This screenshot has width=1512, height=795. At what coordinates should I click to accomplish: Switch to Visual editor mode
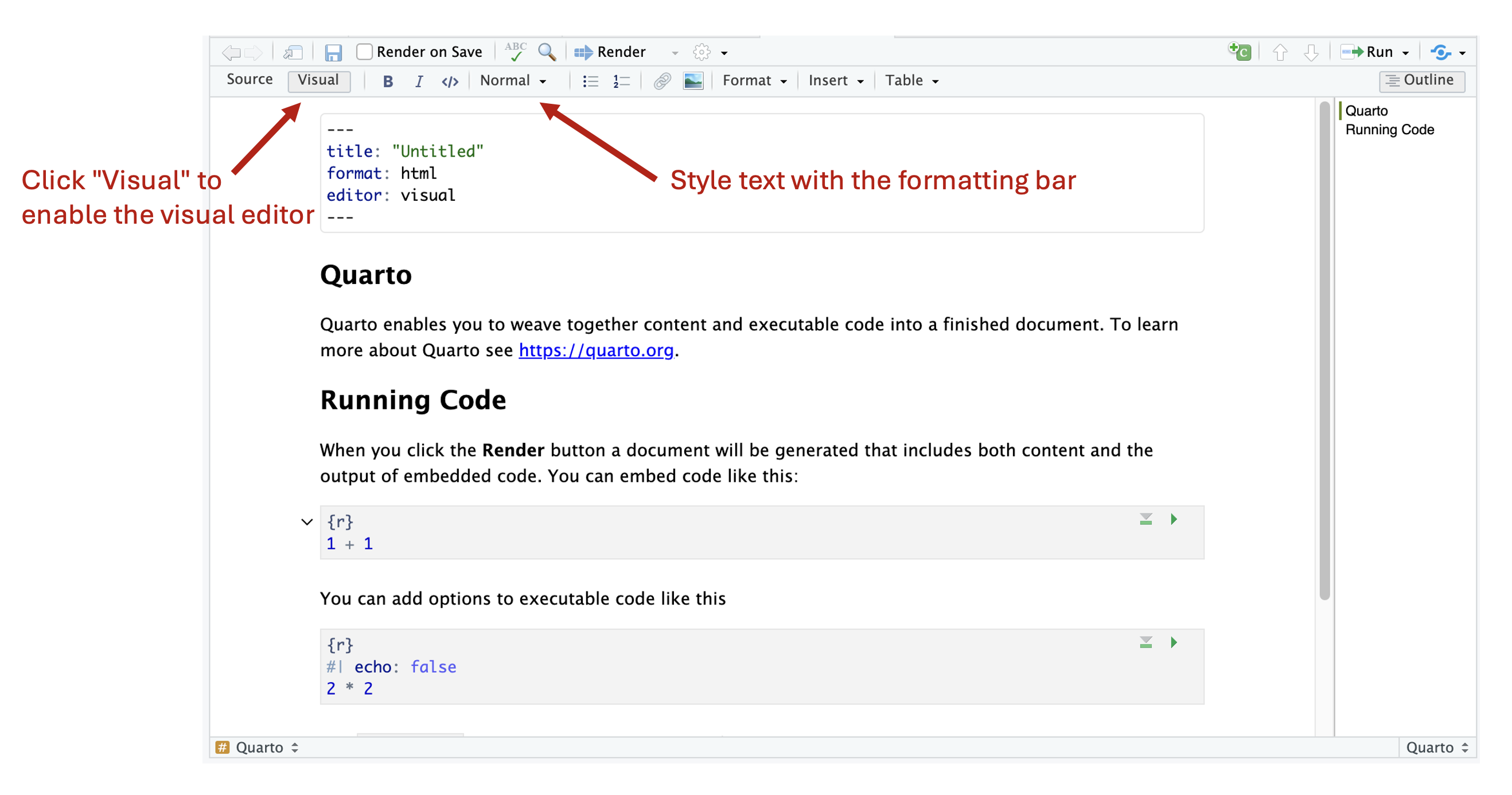tap(318, 80)
